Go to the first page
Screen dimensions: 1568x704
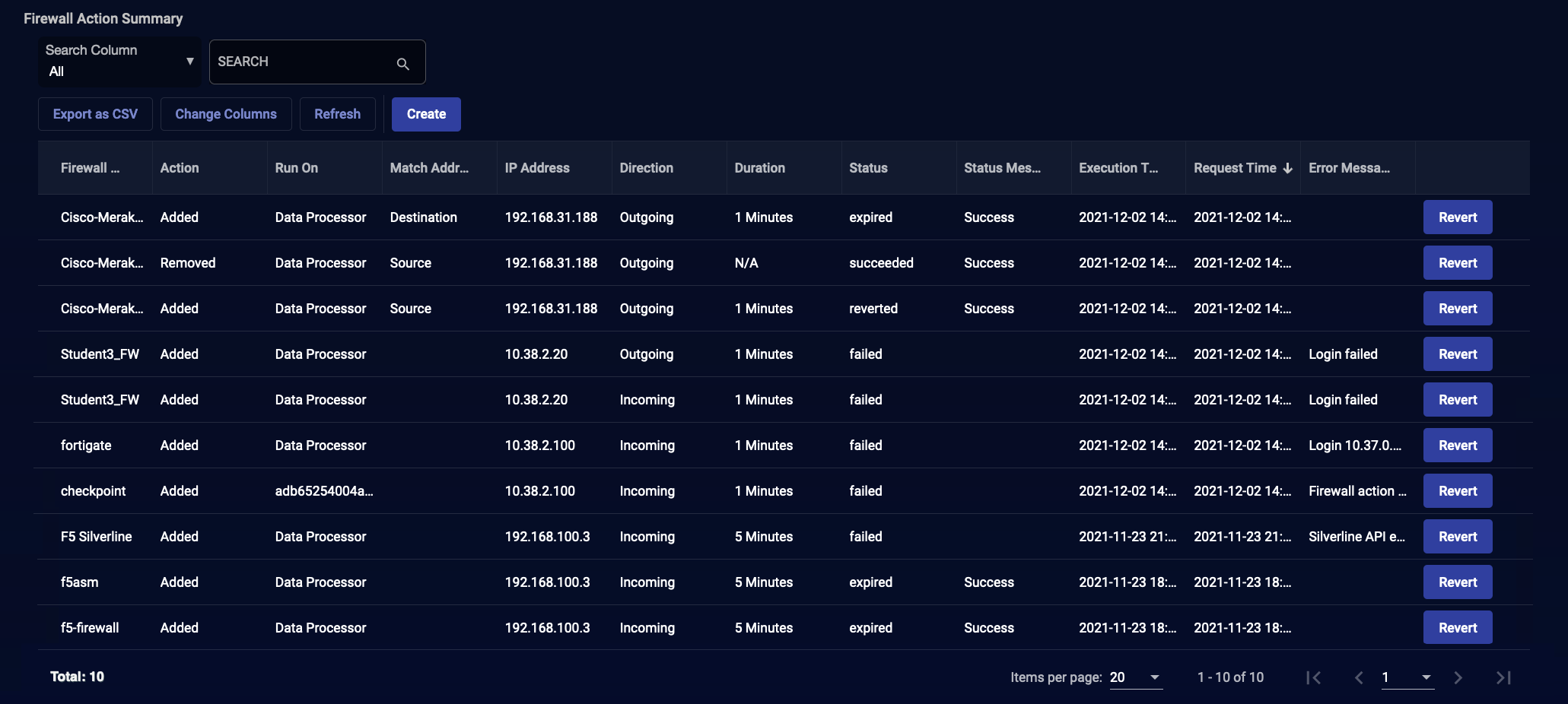[1313, 677]
